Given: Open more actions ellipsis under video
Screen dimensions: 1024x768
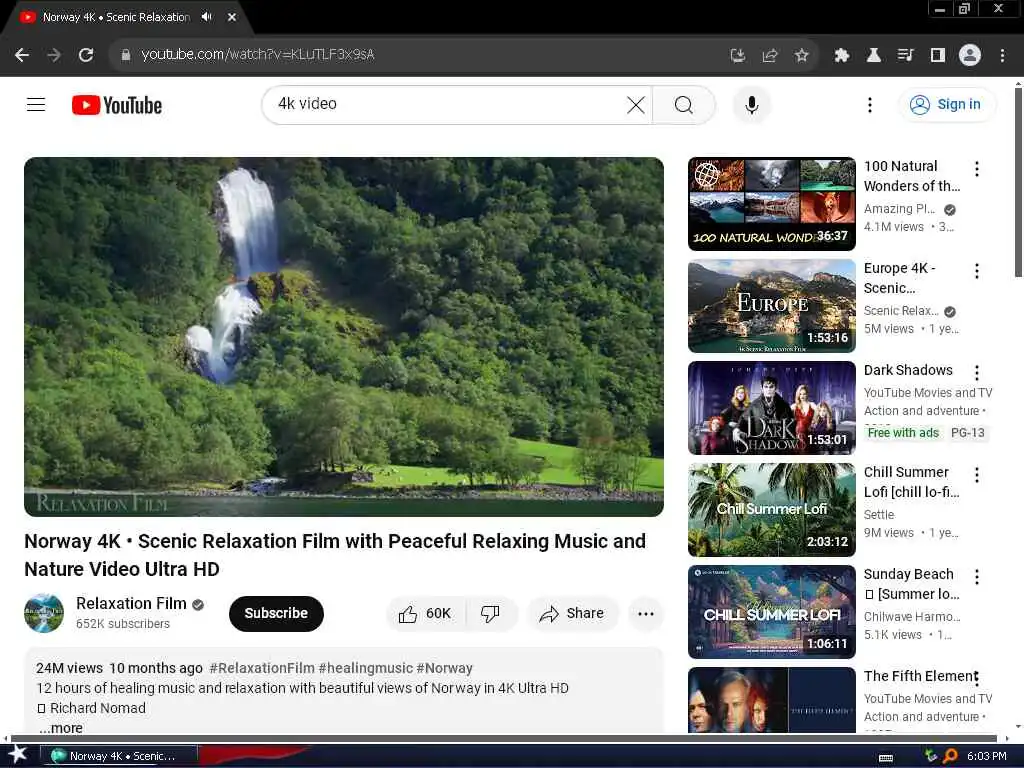Looking at the screenshot, I should [x=645, y=613].
